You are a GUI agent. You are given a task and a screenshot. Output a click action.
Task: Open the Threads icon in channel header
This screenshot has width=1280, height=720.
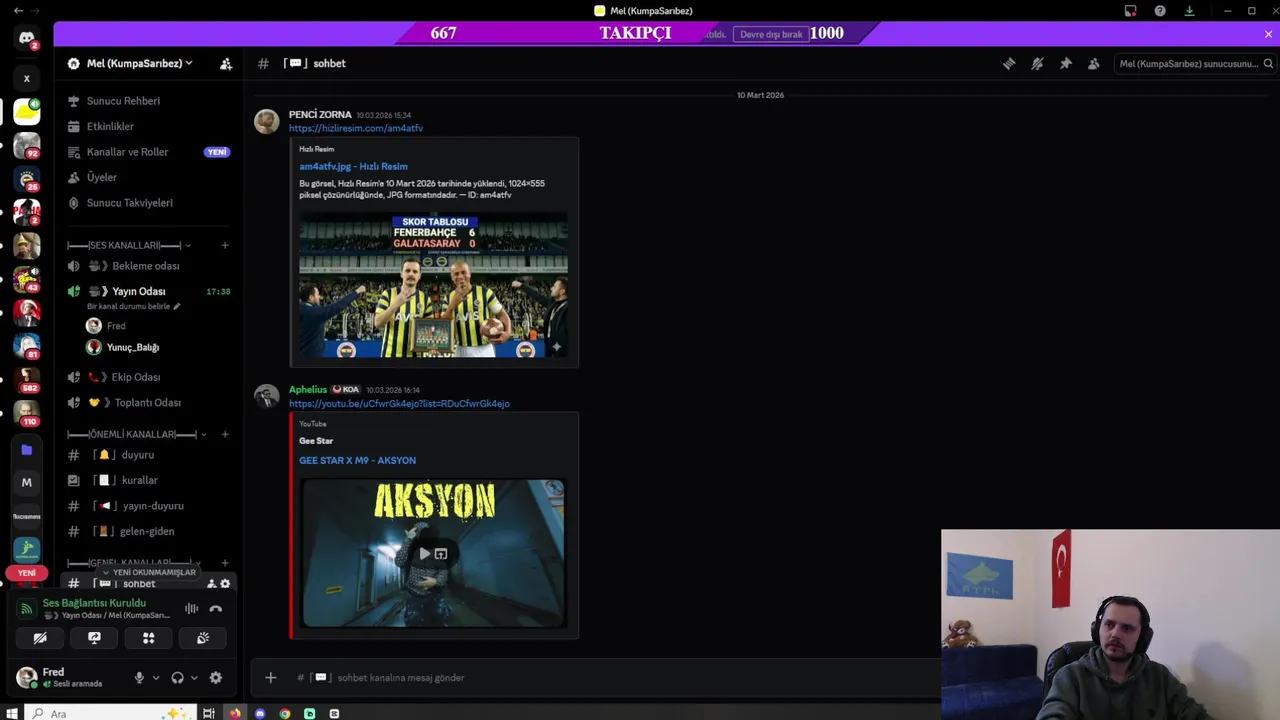pyautogui.click(x=1009, y=63)
